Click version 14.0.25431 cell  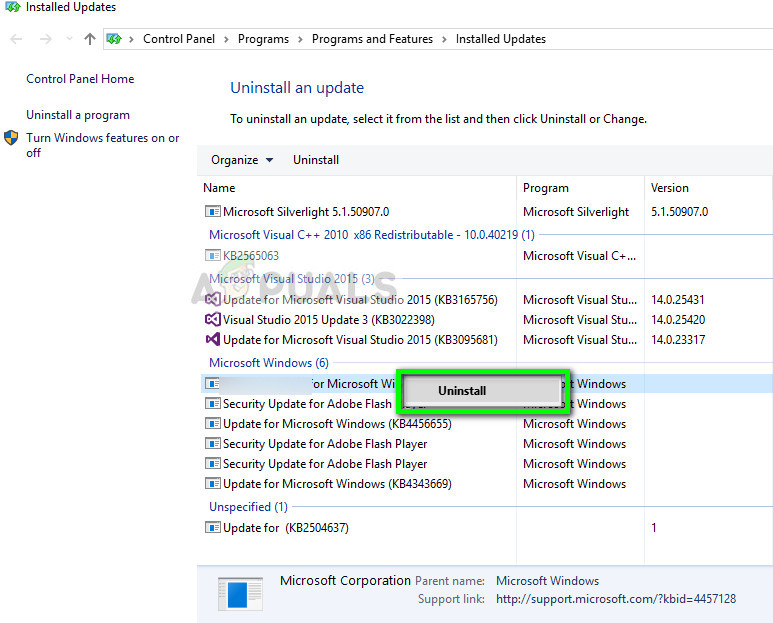(678, 300)
